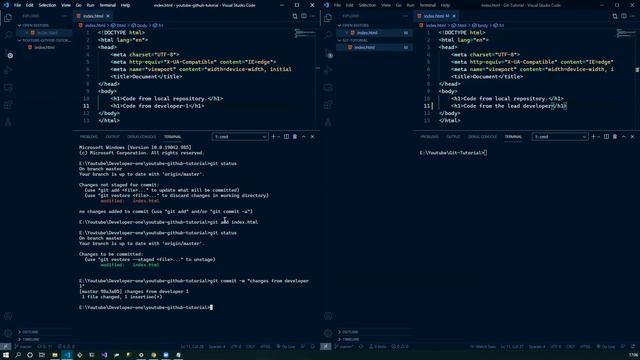Click Go Live in left window status bar
Viewport: 640px width, 360px height.
click(x=286, y=347)
